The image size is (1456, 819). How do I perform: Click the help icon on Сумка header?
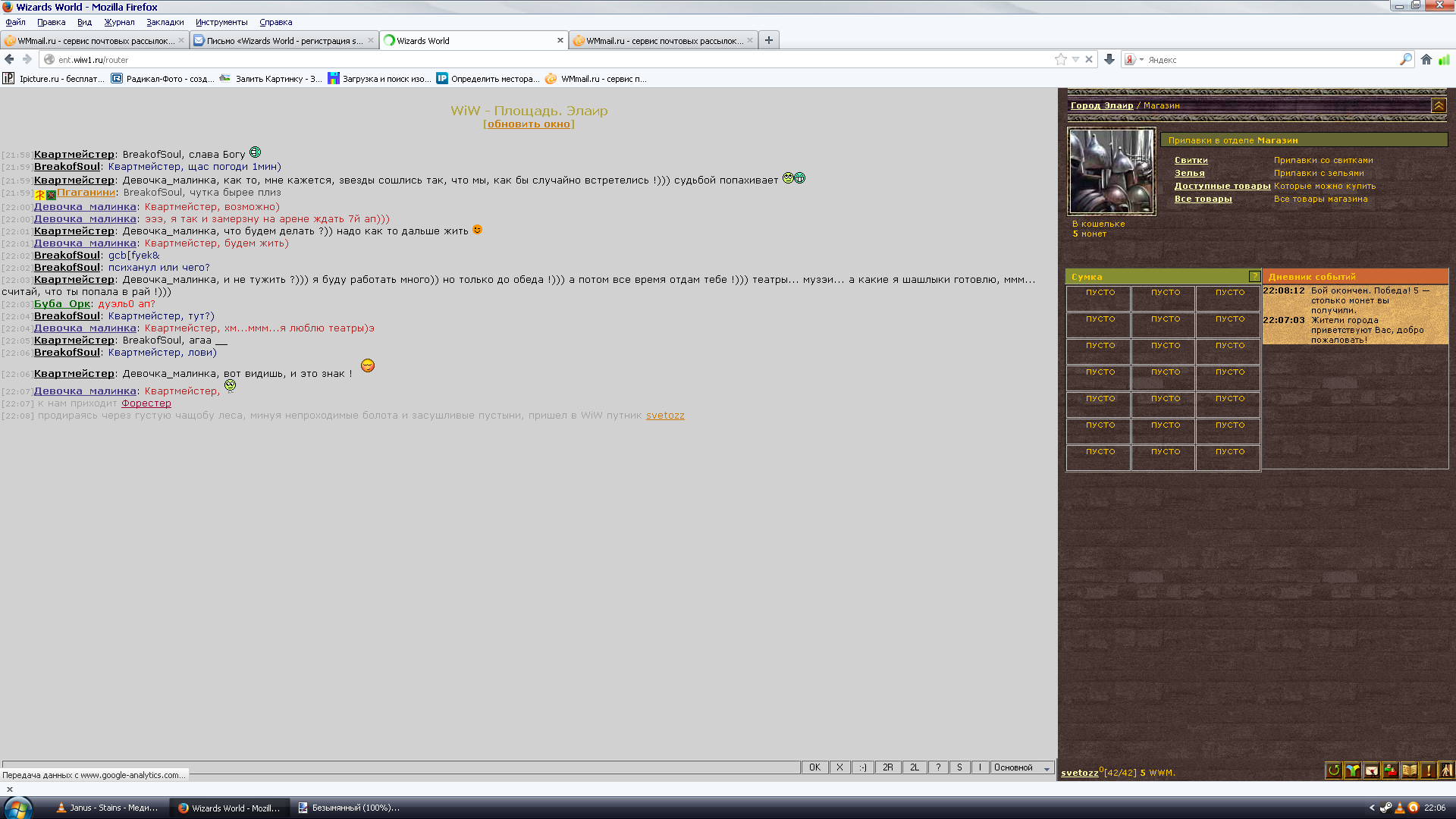[x=1254, y=277]
